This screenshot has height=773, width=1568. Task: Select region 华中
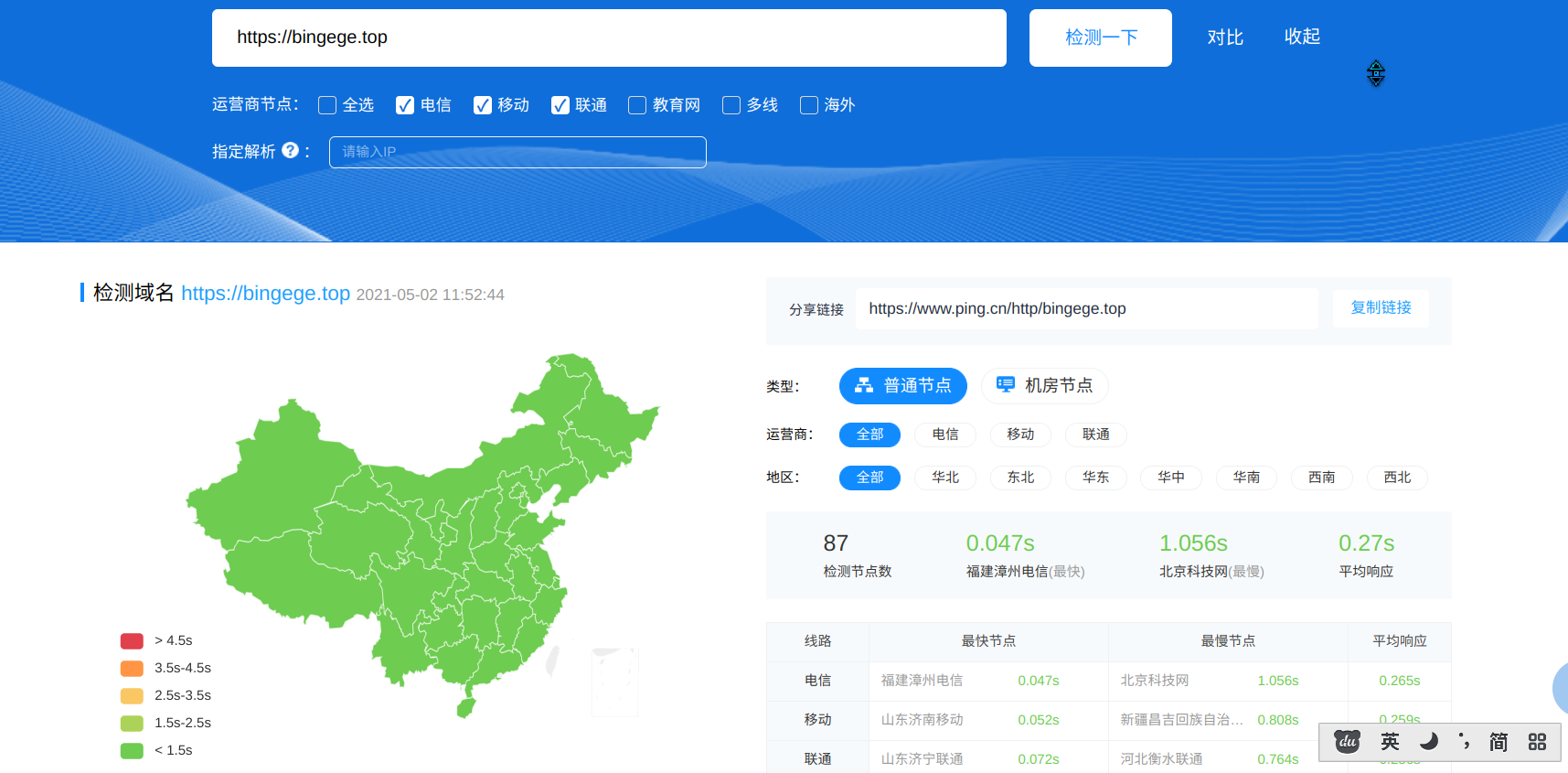tap(1171, 478)
